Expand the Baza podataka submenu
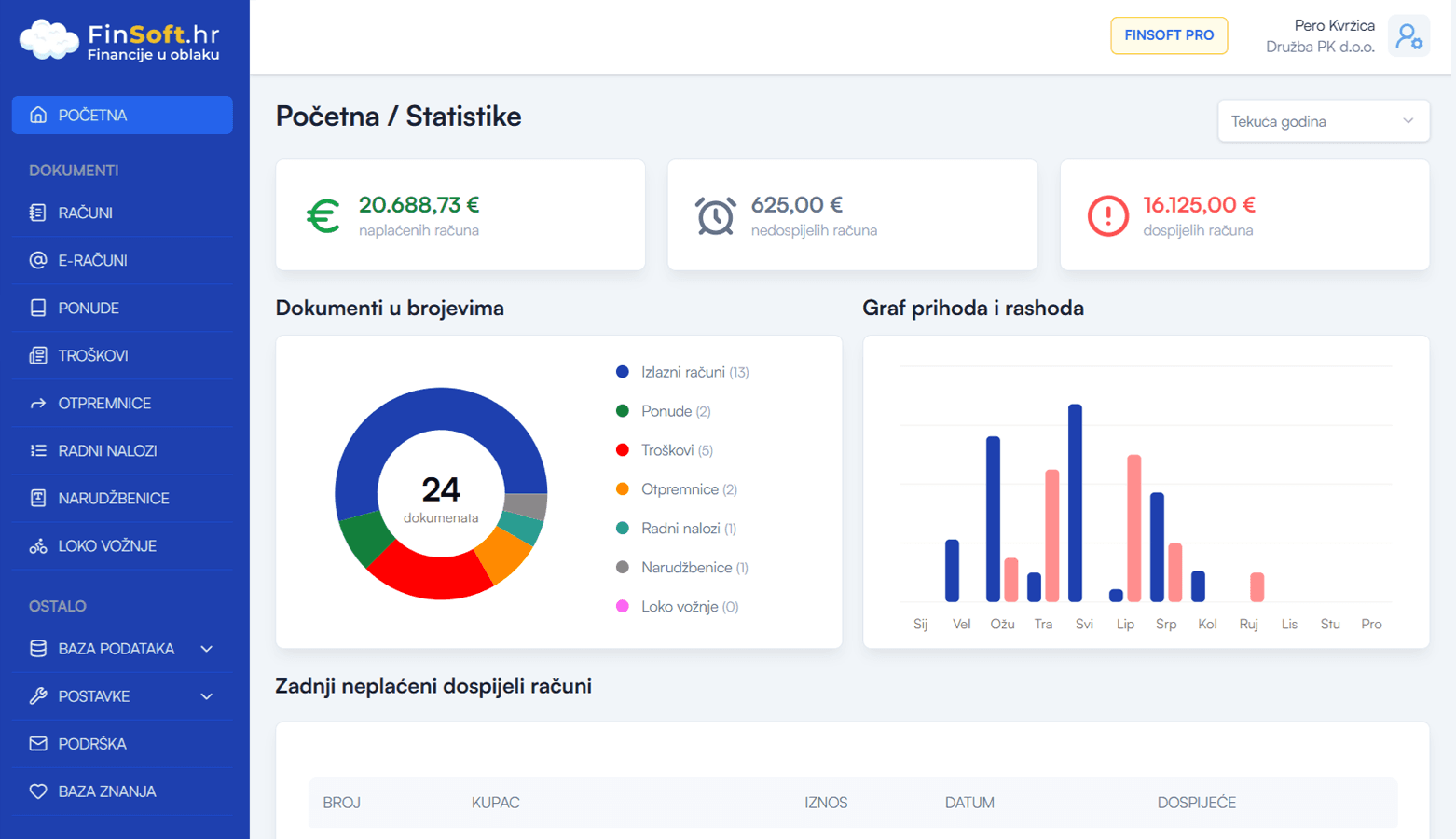1456x839 pixels. 207,649
